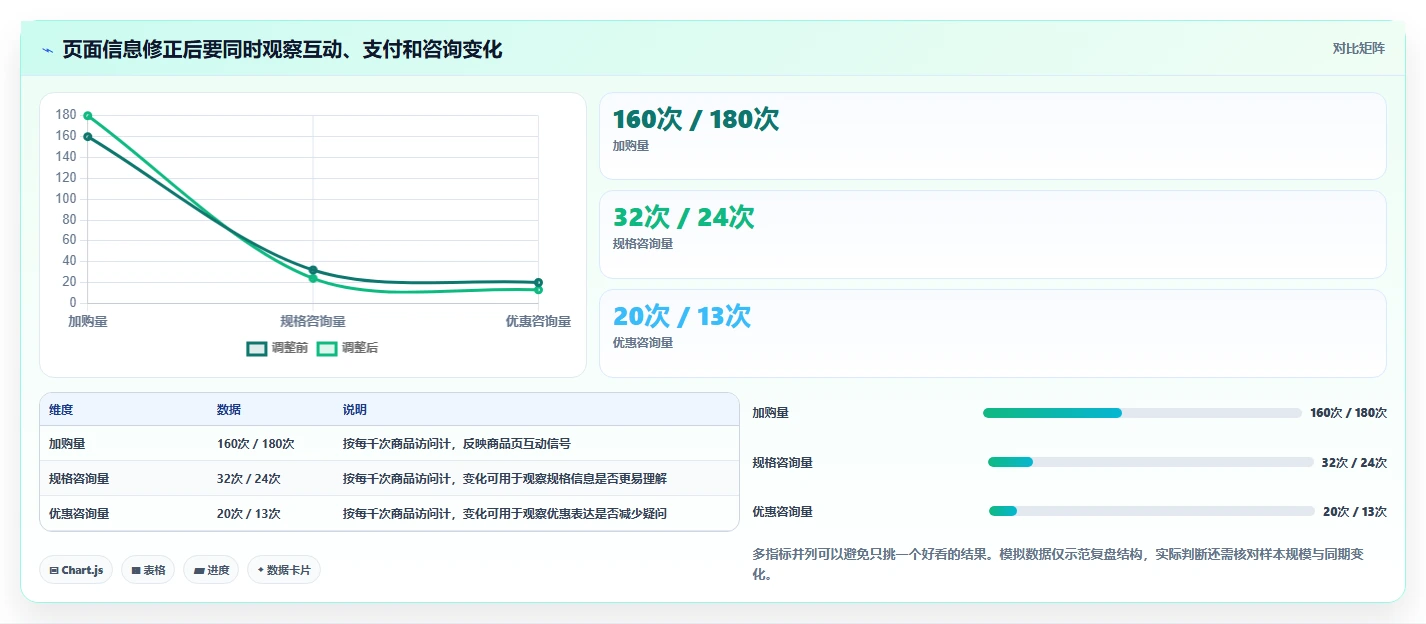This screenshot has width=1426, height=624.
Task: Click the 20次 / 13次 table cell
Action: 249,514
